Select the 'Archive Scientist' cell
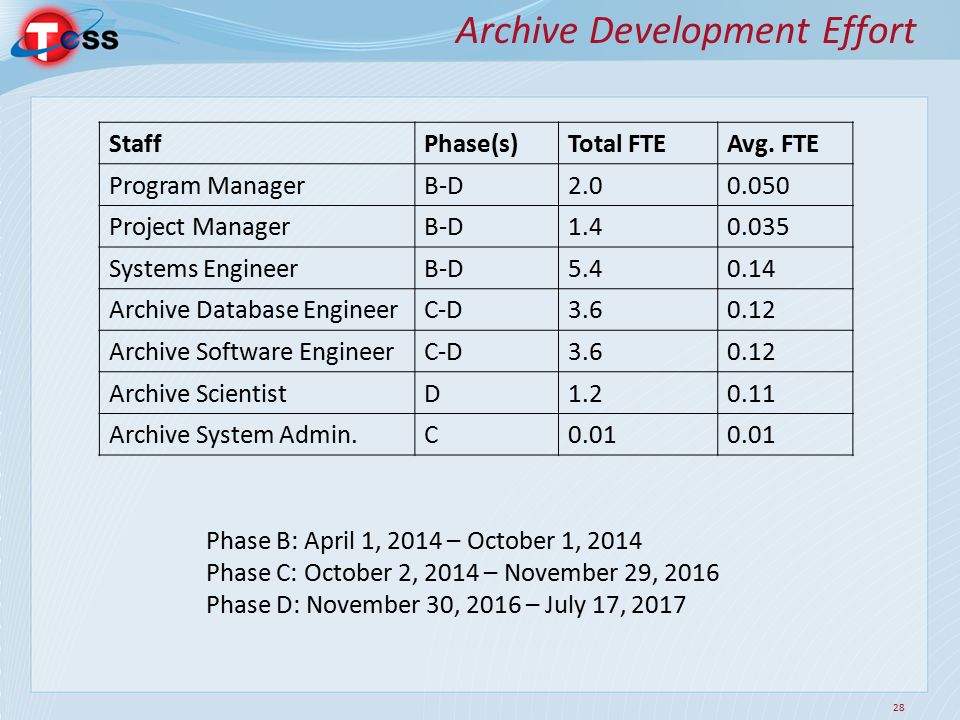The width and height of the screenshot is (960, 720). [x=257, y=393]
